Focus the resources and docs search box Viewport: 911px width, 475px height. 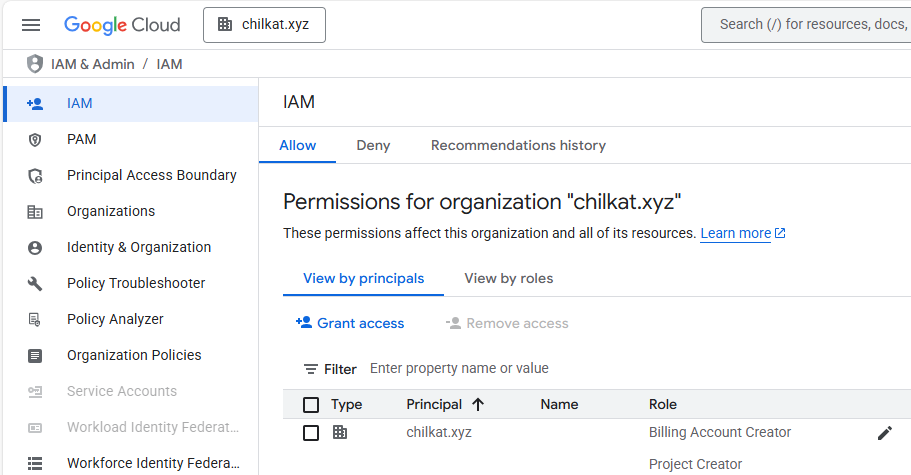(x=806, y=25)
